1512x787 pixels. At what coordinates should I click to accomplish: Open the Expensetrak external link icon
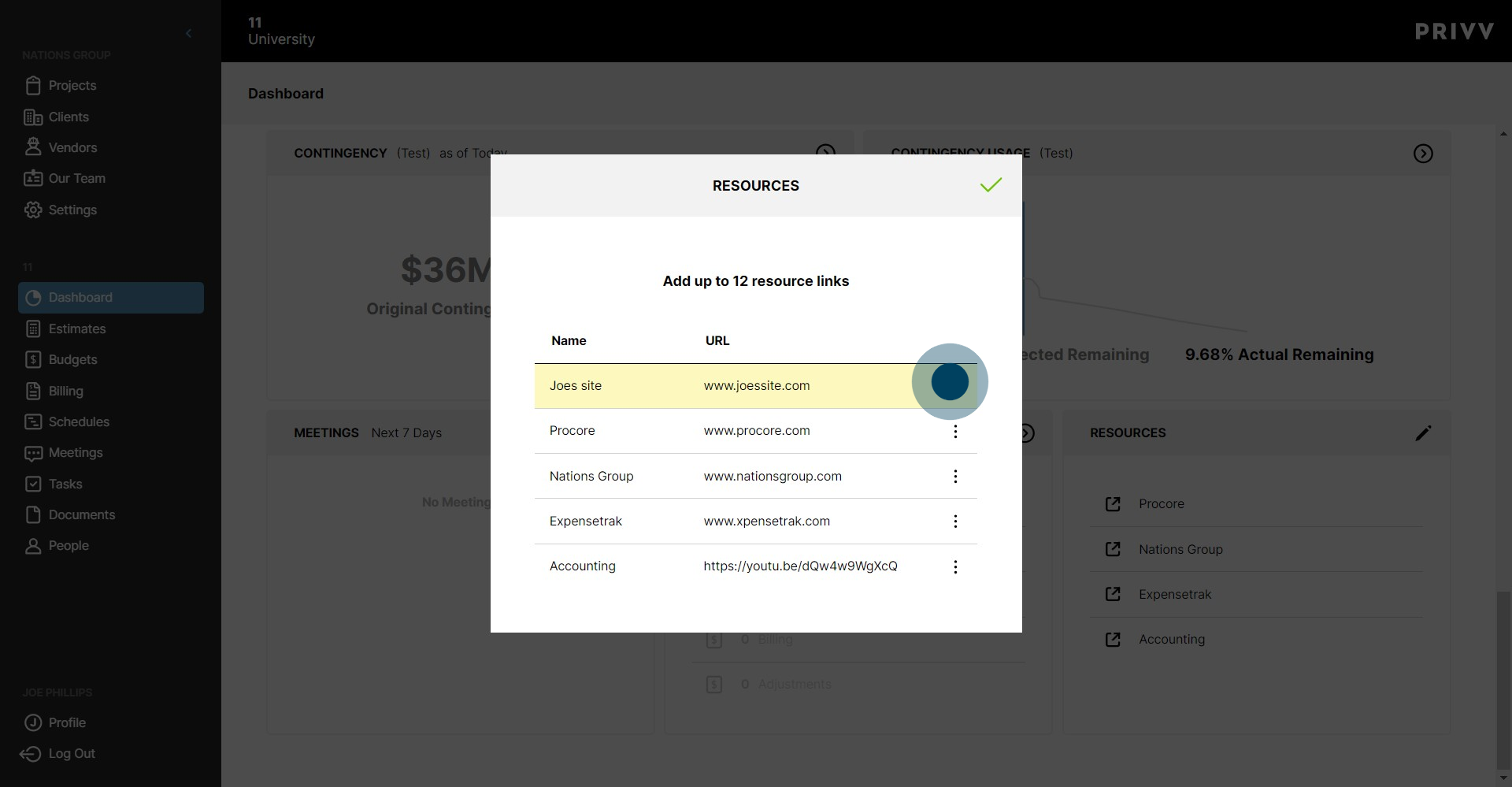[x=1113, y=594]
